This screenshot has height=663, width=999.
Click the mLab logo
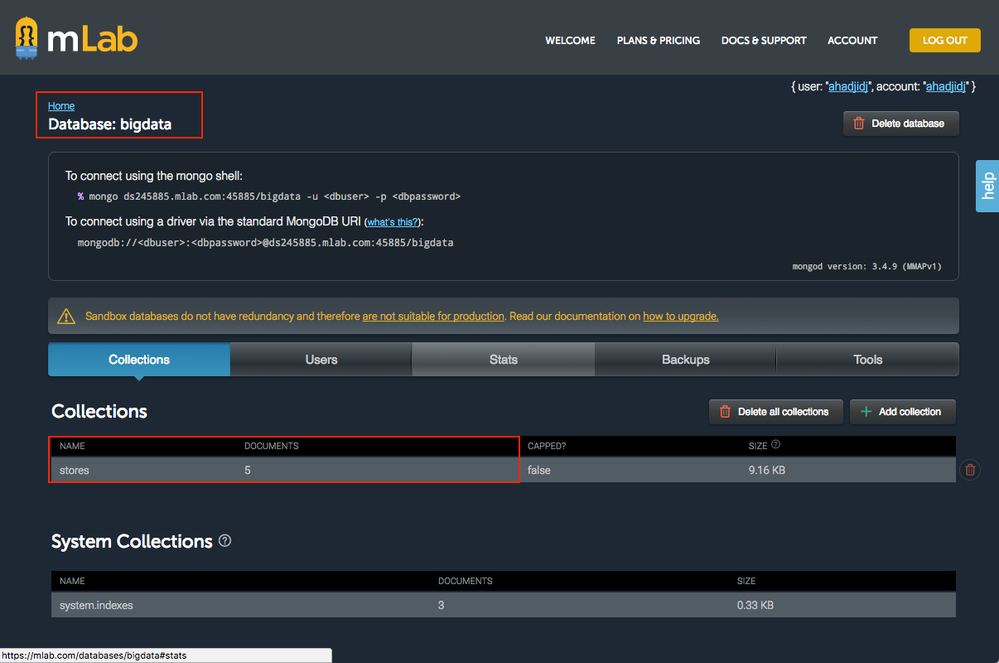[76, 39]
